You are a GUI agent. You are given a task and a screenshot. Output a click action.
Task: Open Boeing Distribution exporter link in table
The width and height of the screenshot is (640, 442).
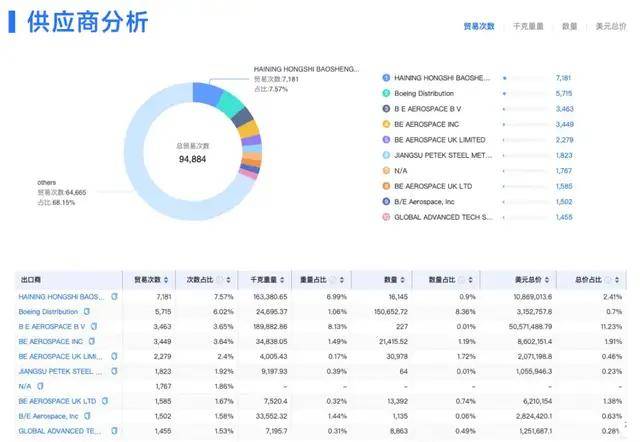(48, 311)
